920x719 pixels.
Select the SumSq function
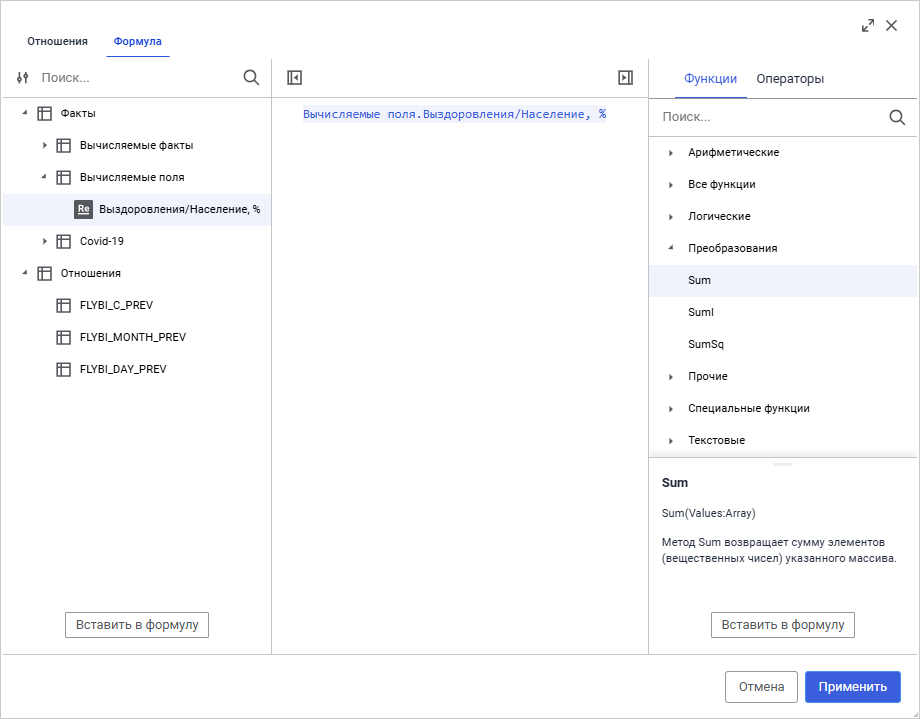point(706,344)
